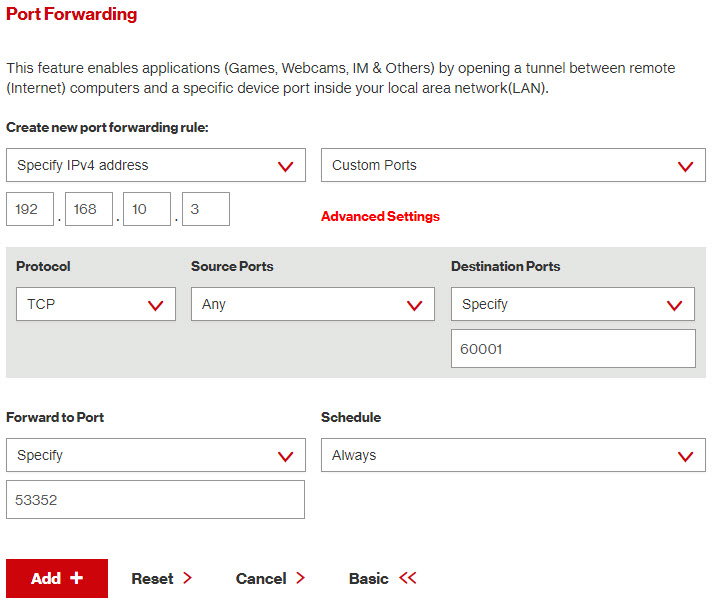Image resolution: width=713 pixels, height=607 pixels.
Task: Click the Advanced Settings link
Action: [380, 216]
